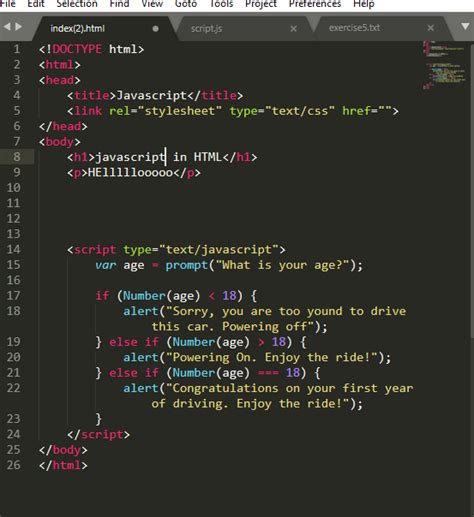Open the Edit menu

(x=36, y=4)
